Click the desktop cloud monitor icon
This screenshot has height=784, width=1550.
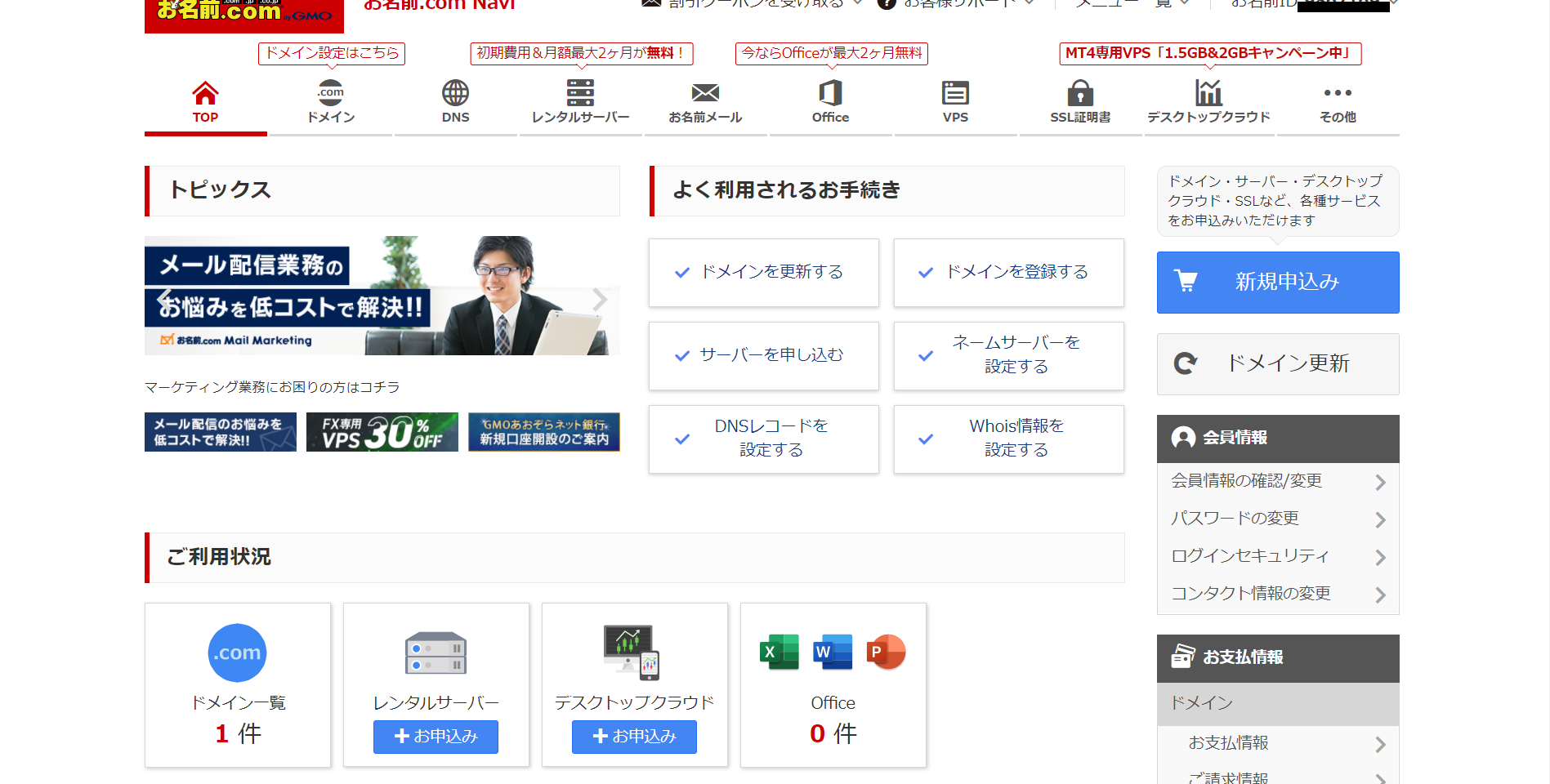click(632, 652)
